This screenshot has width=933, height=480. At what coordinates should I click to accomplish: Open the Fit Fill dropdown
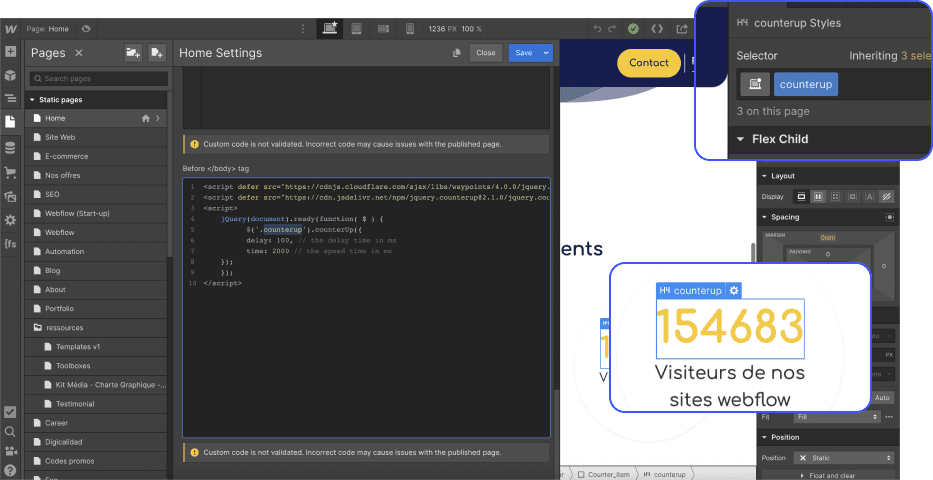838,417
